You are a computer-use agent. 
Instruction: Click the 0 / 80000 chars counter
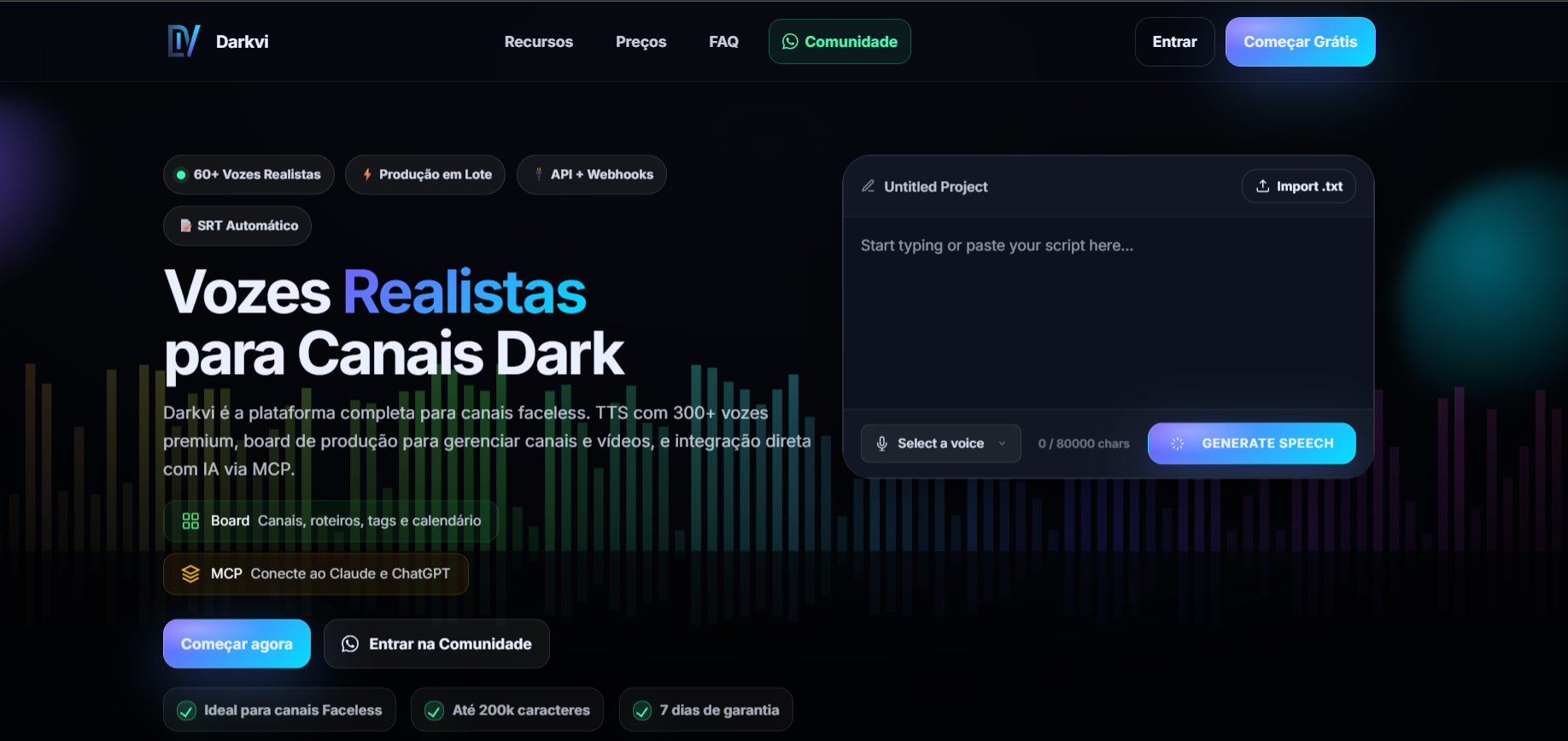(x=1084, y=444)
